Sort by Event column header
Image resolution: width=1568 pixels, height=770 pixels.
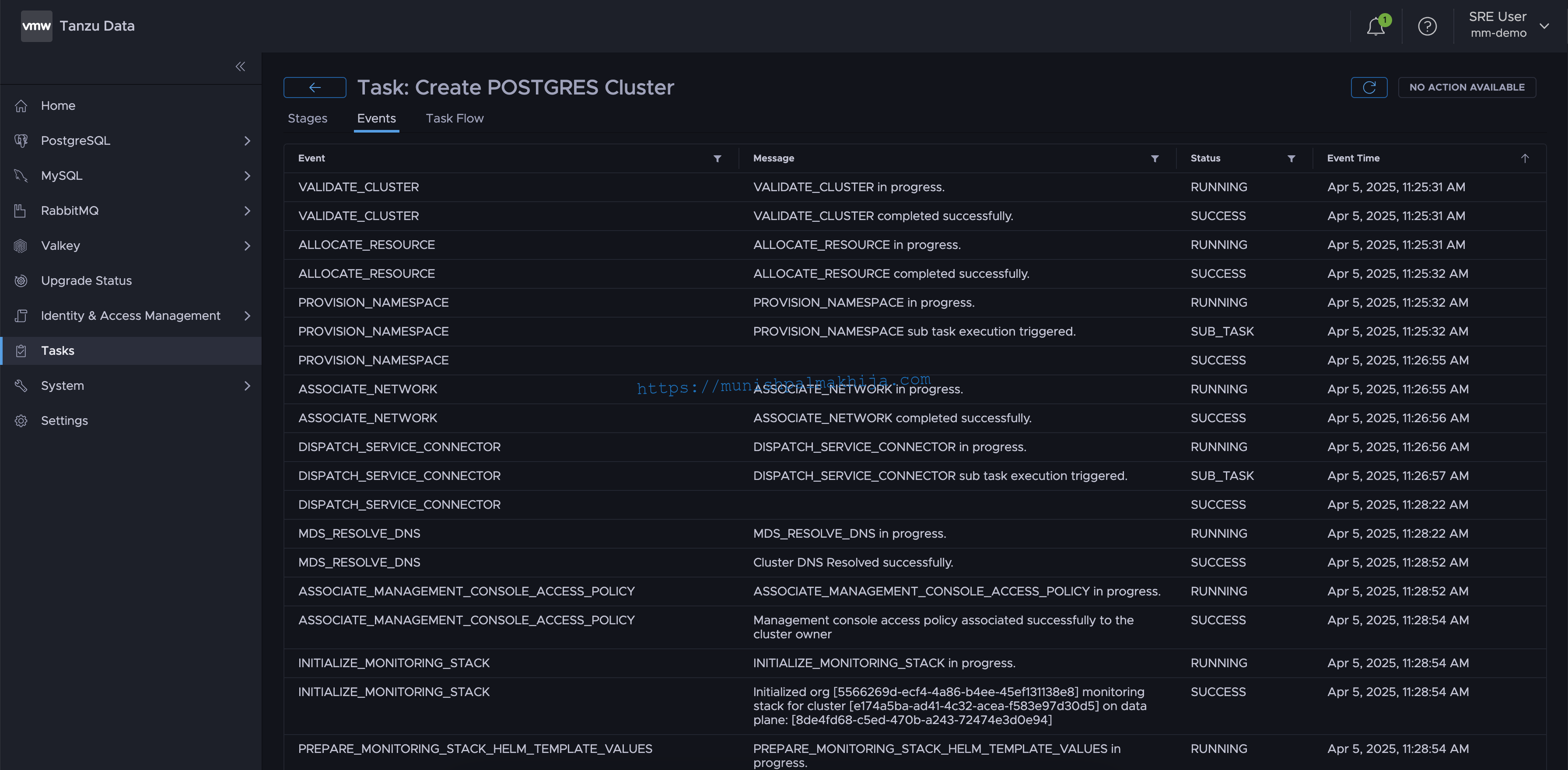pyautogui.click(x=311, y=158)
